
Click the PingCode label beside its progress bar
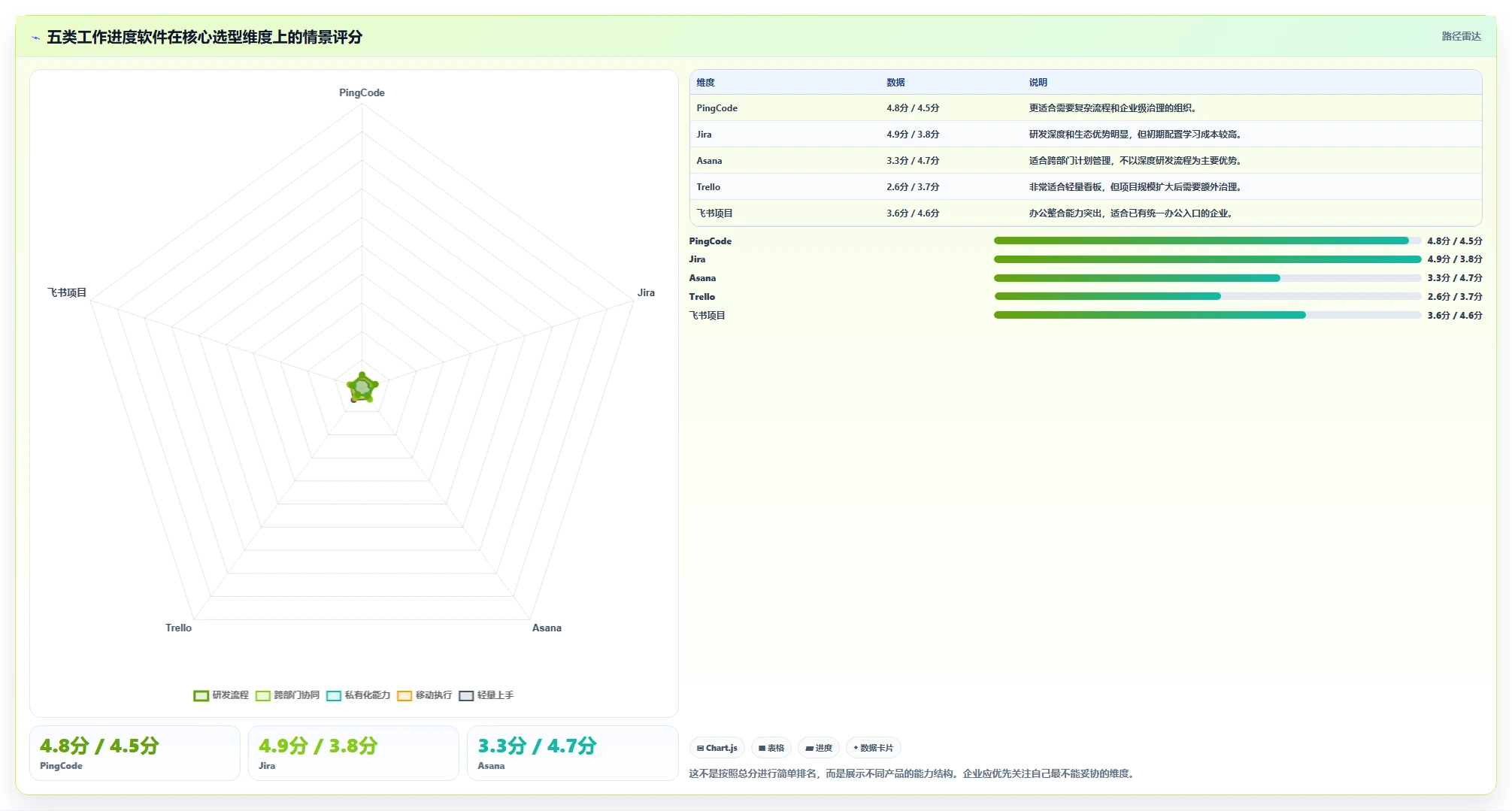pos(710,241)
